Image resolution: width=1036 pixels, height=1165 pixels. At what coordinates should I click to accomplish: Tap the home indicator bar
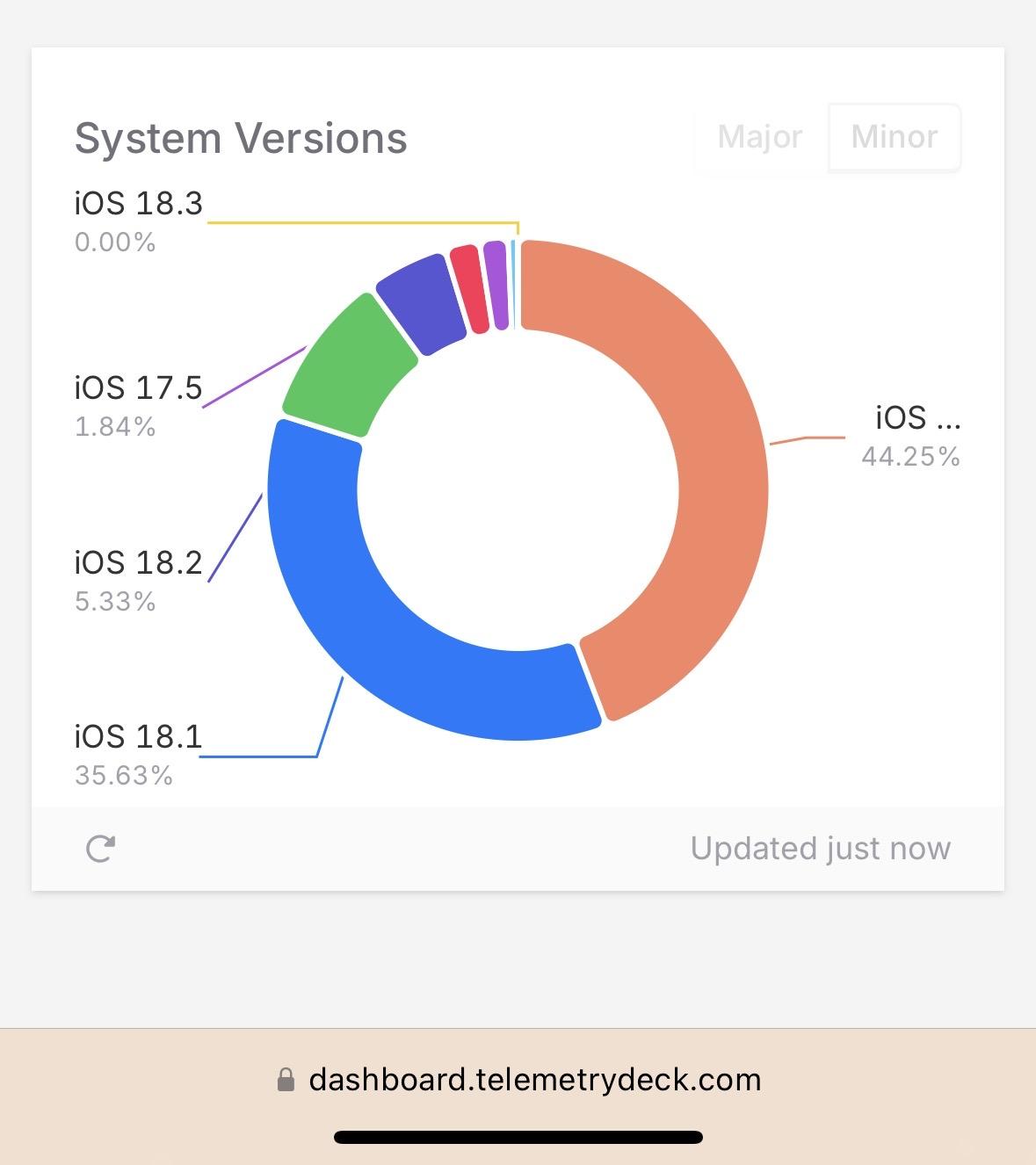[x=518, y=1137]
